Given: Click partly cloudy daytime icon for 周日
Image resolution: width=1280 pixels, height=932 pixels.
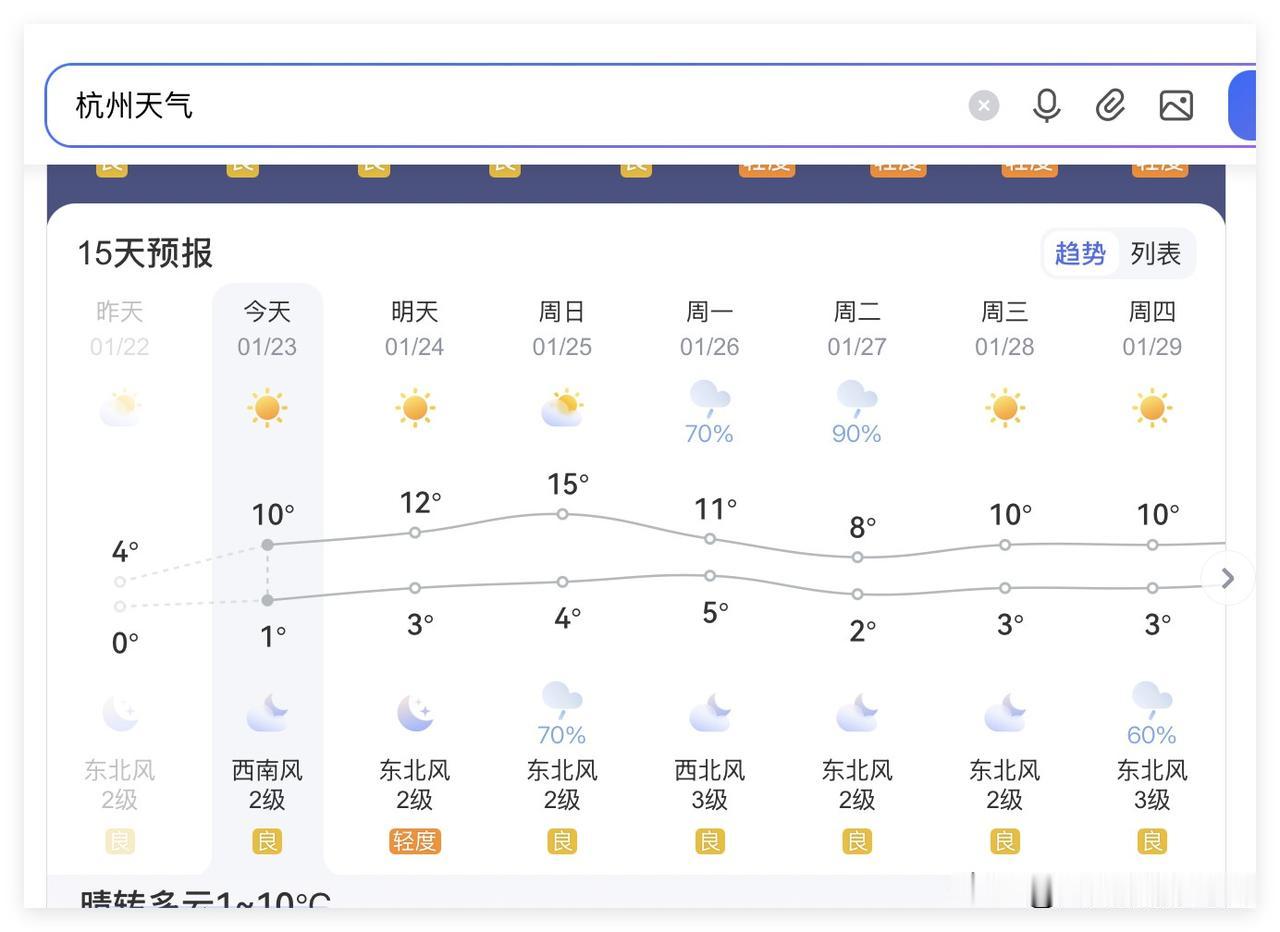Looking at the screenshot, I should 562,408.
